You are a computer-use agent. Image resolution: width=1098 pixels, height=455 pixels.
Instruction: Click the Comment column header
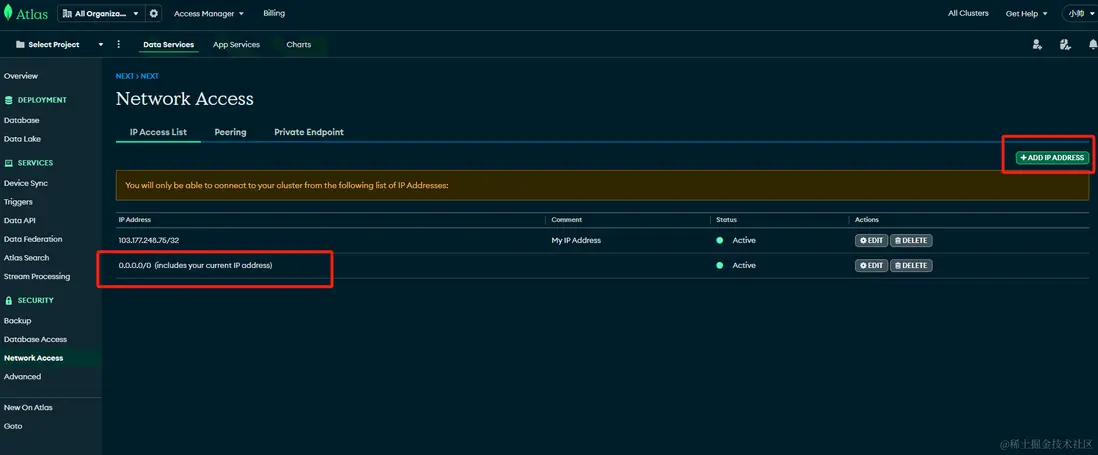click(x=567, y=220)
